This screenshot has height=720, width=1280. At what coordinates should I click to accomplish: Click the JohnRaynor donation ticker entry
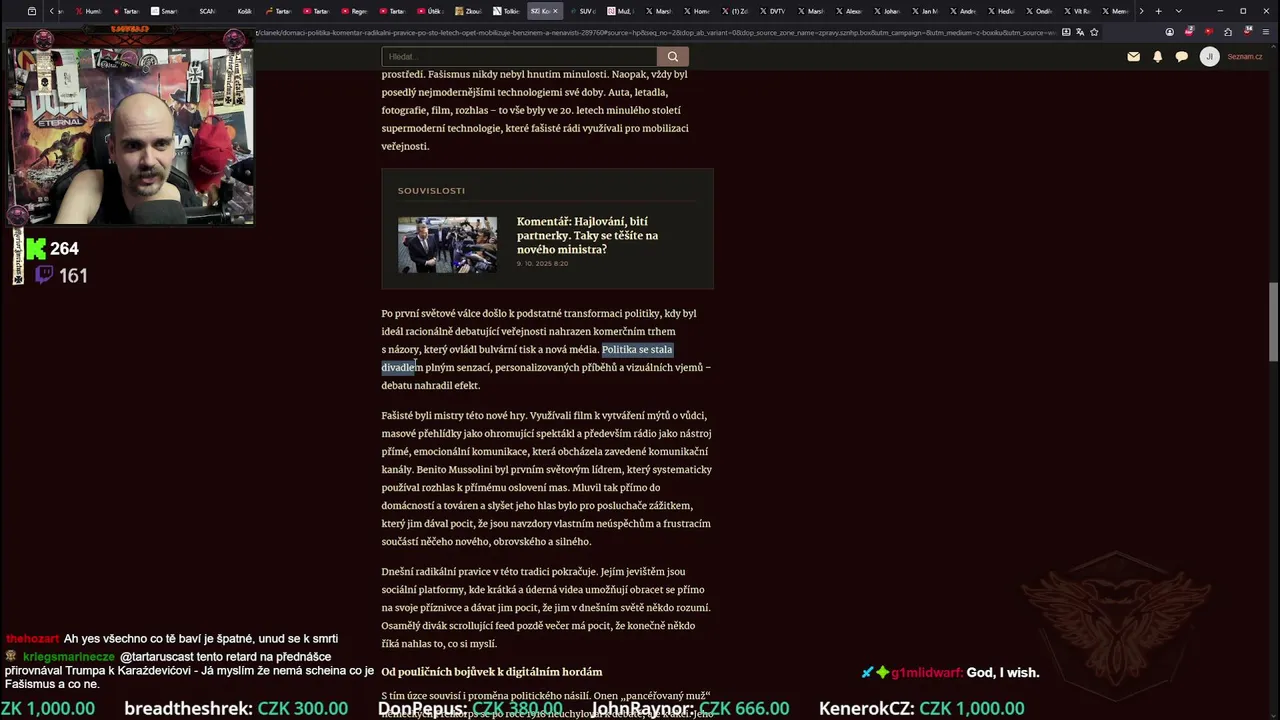click(690, 708)
